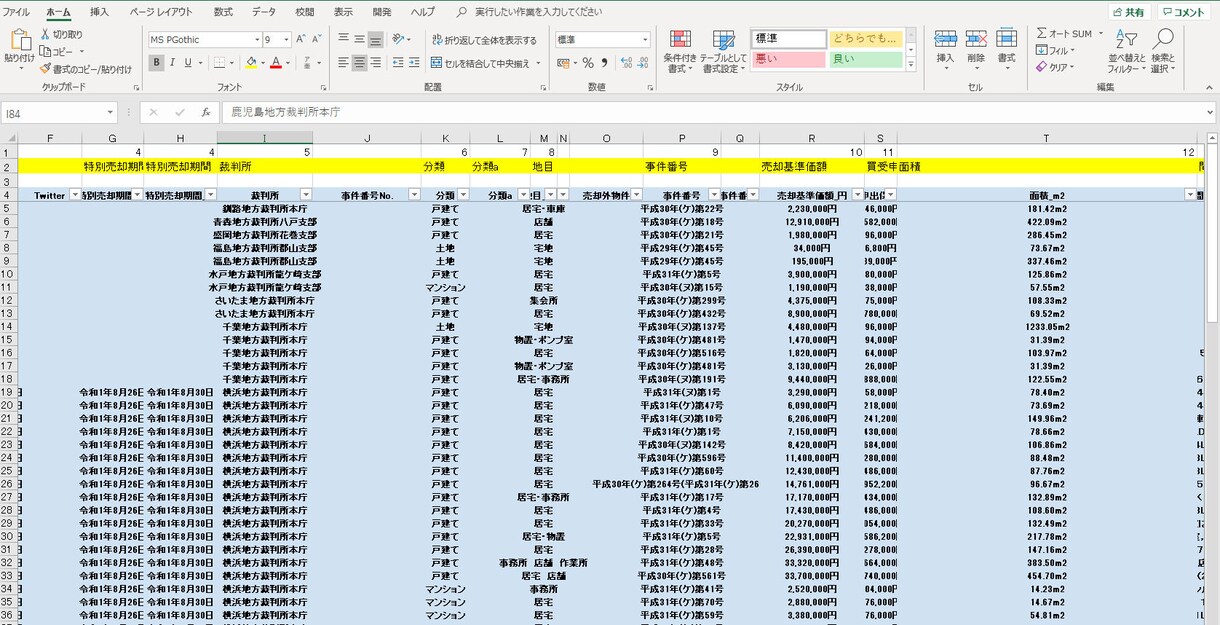
Task: Click the text orientation icon
Action: coord(398,40)
